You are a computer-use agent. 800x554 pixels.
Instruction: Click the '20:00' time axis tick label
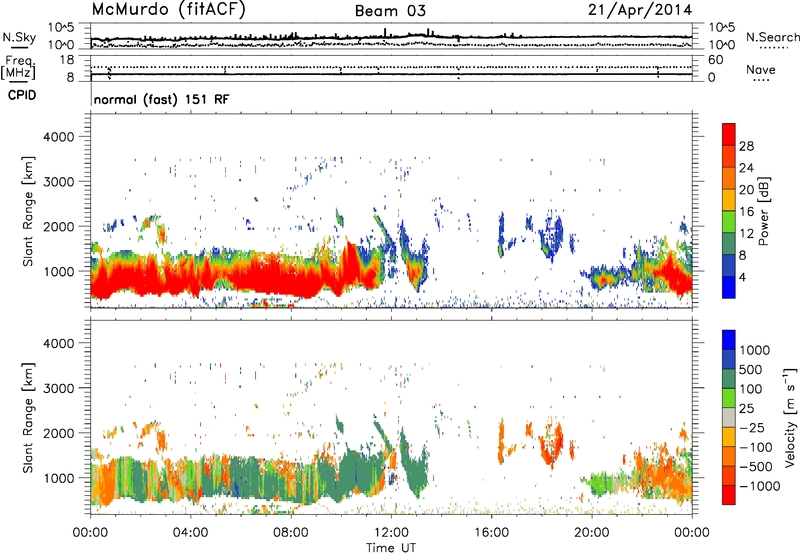point(592,533)
